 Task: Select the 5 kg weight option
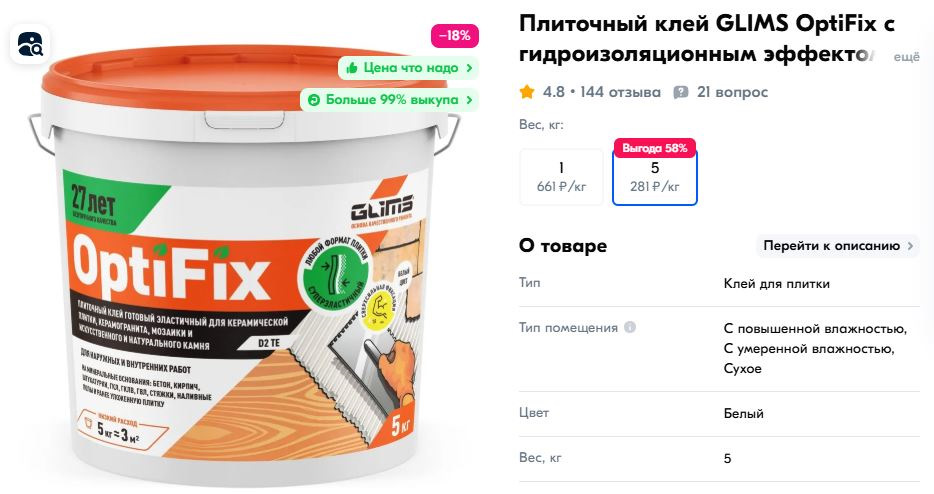click(655, 177)
